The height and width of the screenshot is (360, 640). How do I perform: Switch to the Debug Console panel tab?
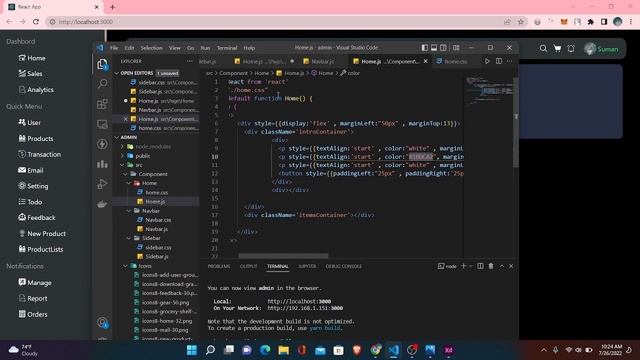tap(343, 266)
